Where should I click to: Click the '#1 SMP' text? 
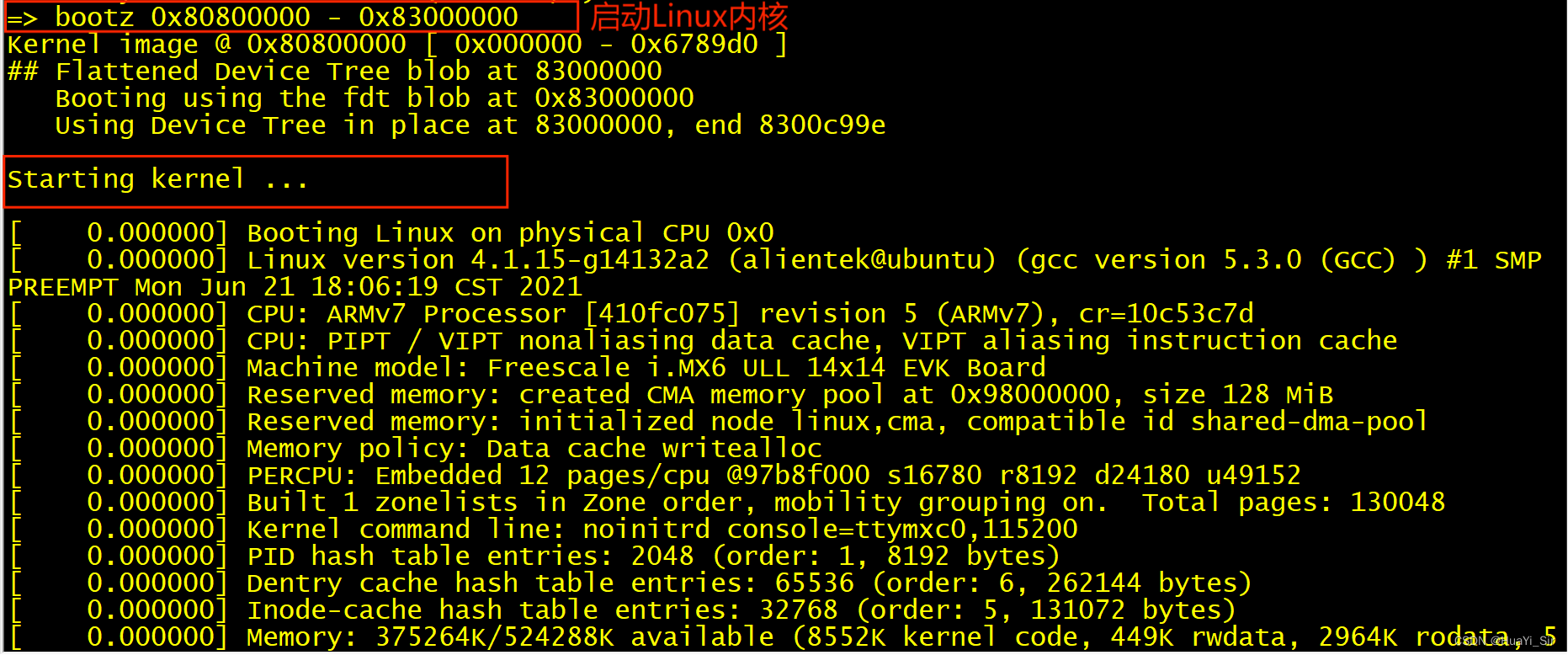1494,259
